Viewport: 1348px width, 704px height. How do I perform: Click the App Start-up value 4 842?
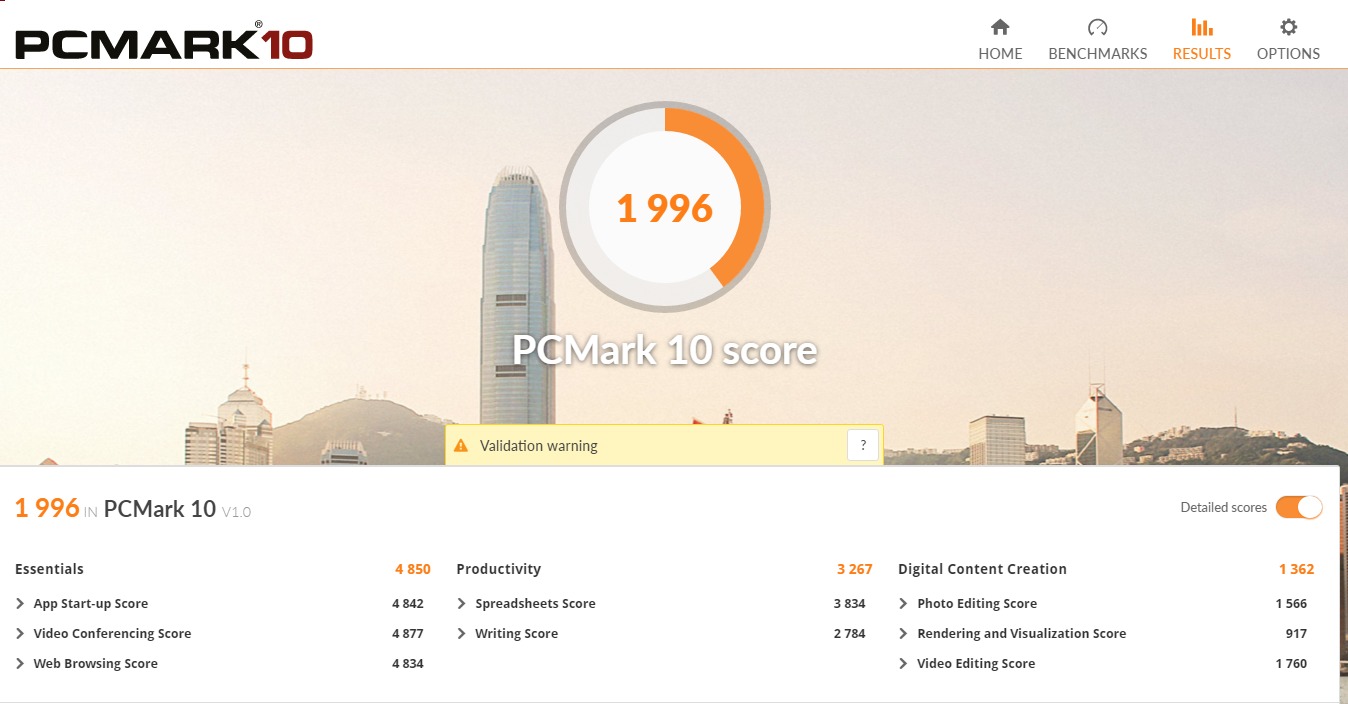click(408, 603)
